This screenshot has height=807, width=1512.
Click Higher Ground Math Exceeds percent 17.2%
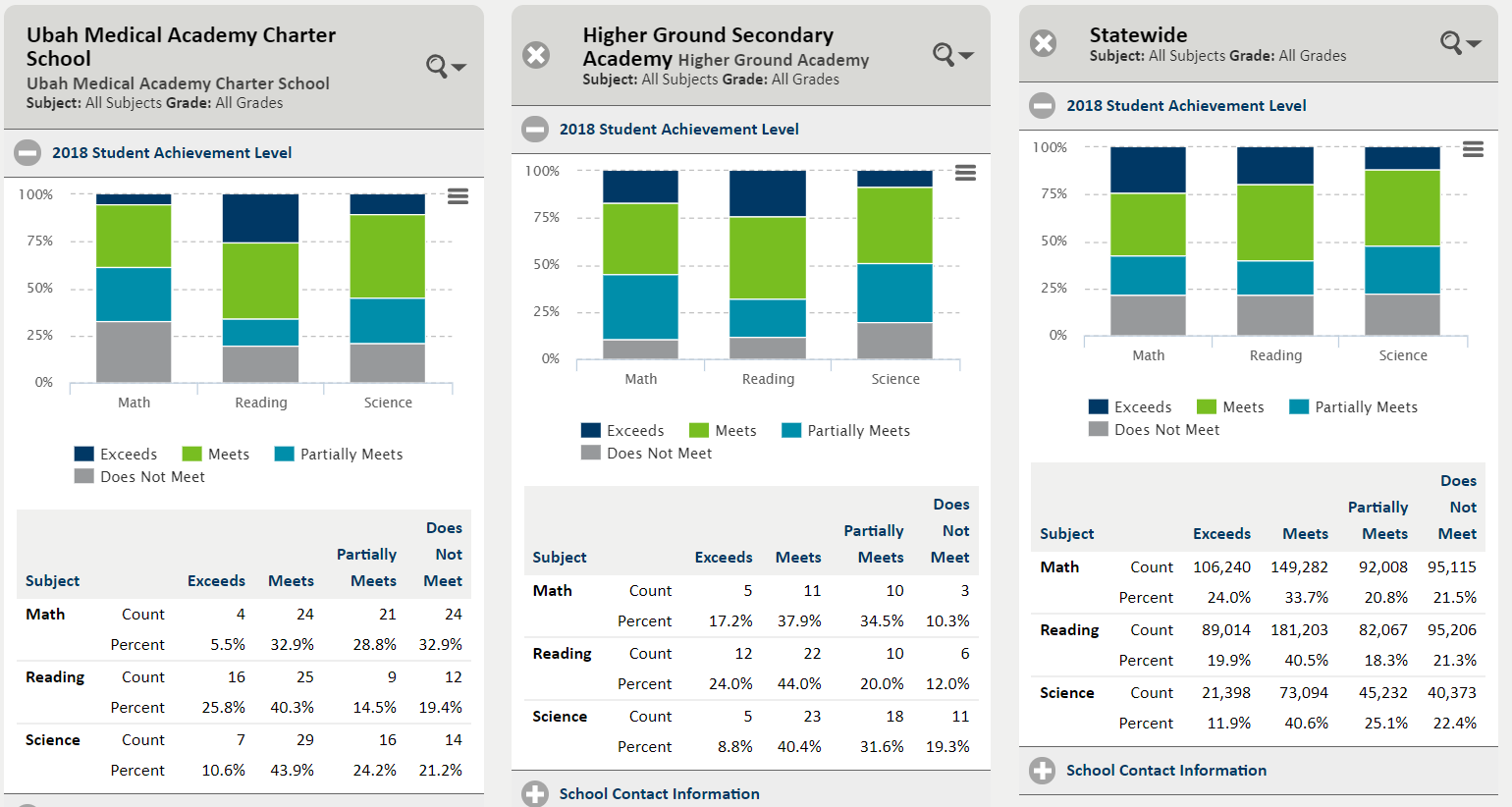730,621
